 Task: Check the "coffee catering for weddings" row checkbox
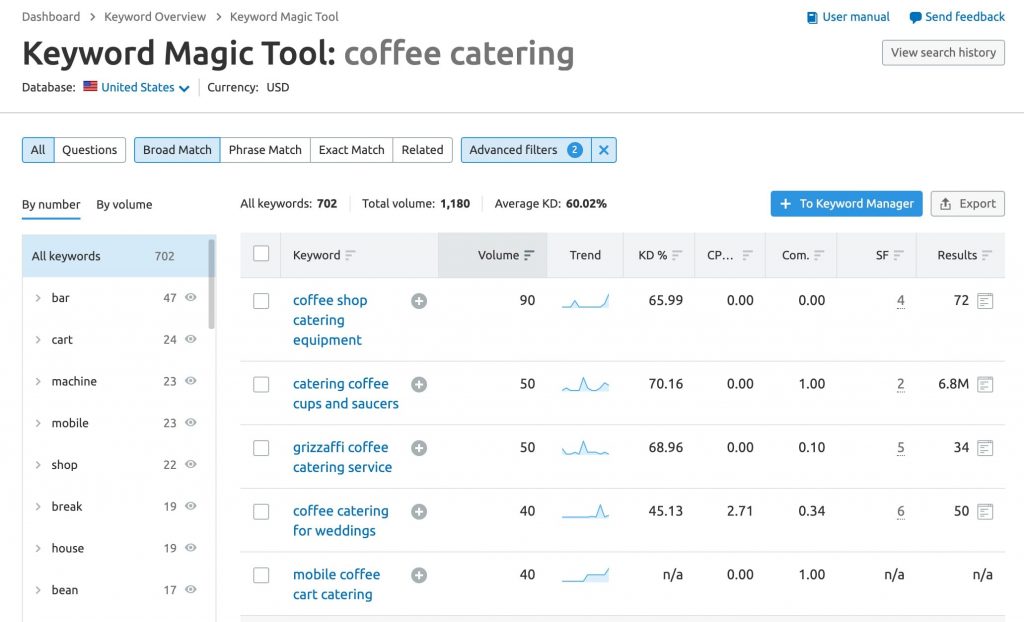(261, 511)
